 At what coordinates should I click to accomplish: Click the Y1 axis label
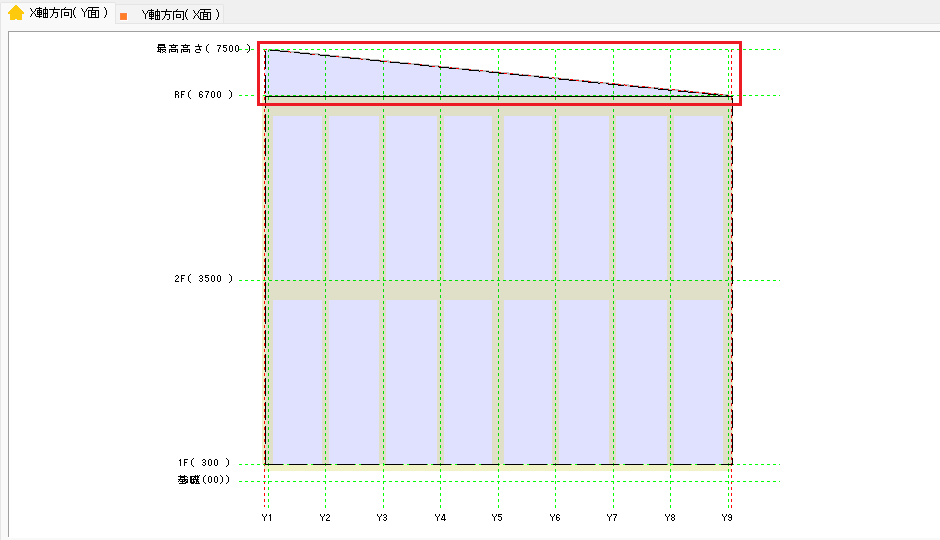(267, 518)
